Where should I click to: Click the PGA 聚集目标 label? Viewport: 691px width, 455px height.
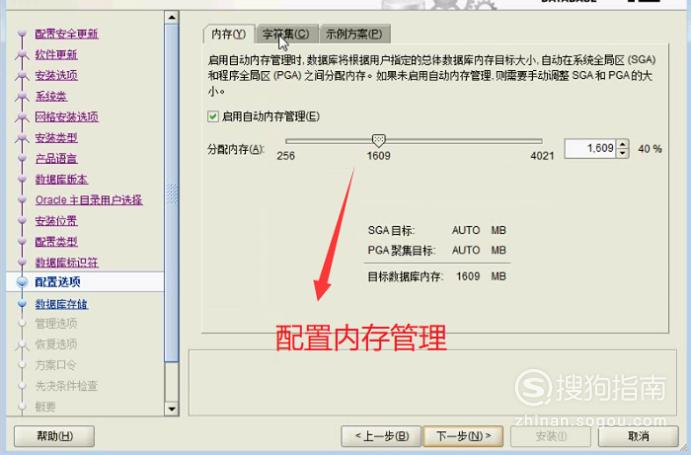[401, 250]
